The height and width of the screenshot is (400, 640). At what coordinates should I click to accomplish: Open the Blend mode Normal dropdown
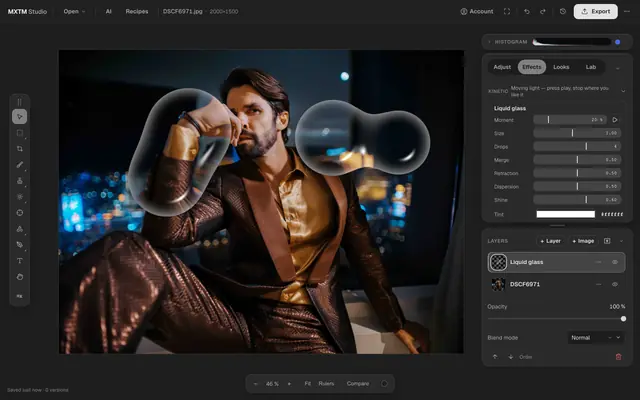(596, 338)
